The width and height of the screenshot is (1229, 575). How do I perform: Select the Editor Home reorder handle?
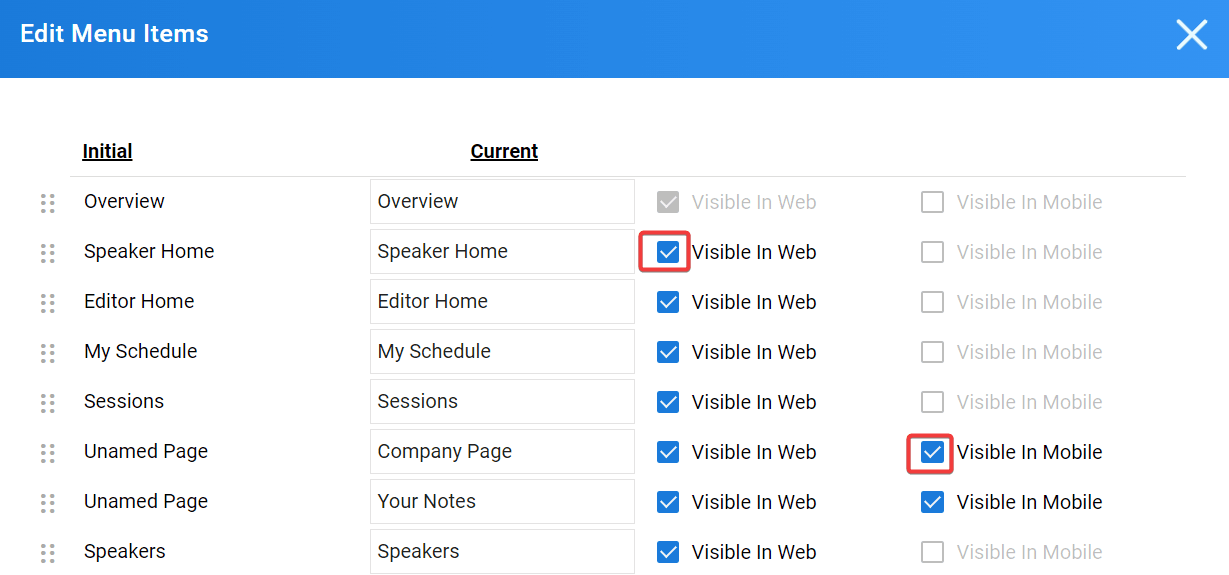point(47,303)
